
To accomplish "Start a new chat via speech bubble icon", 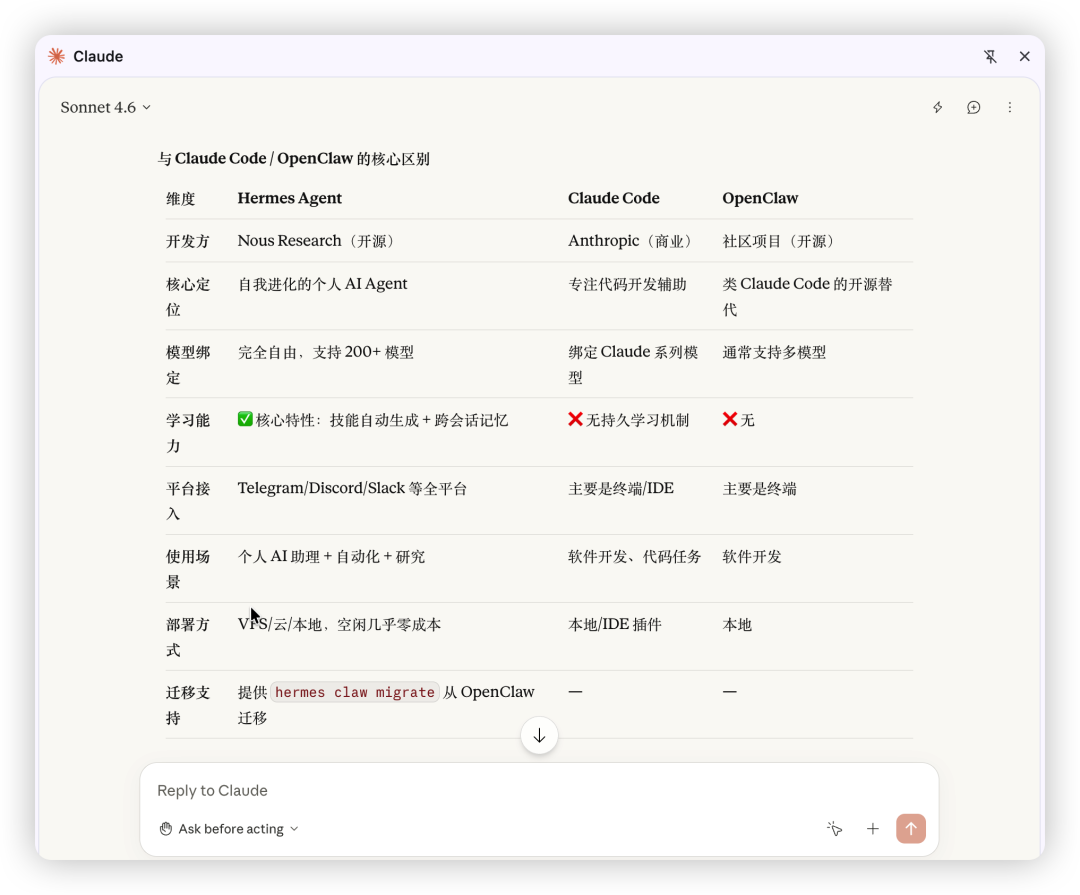I will pyautogui.click(x=973, y=107).
